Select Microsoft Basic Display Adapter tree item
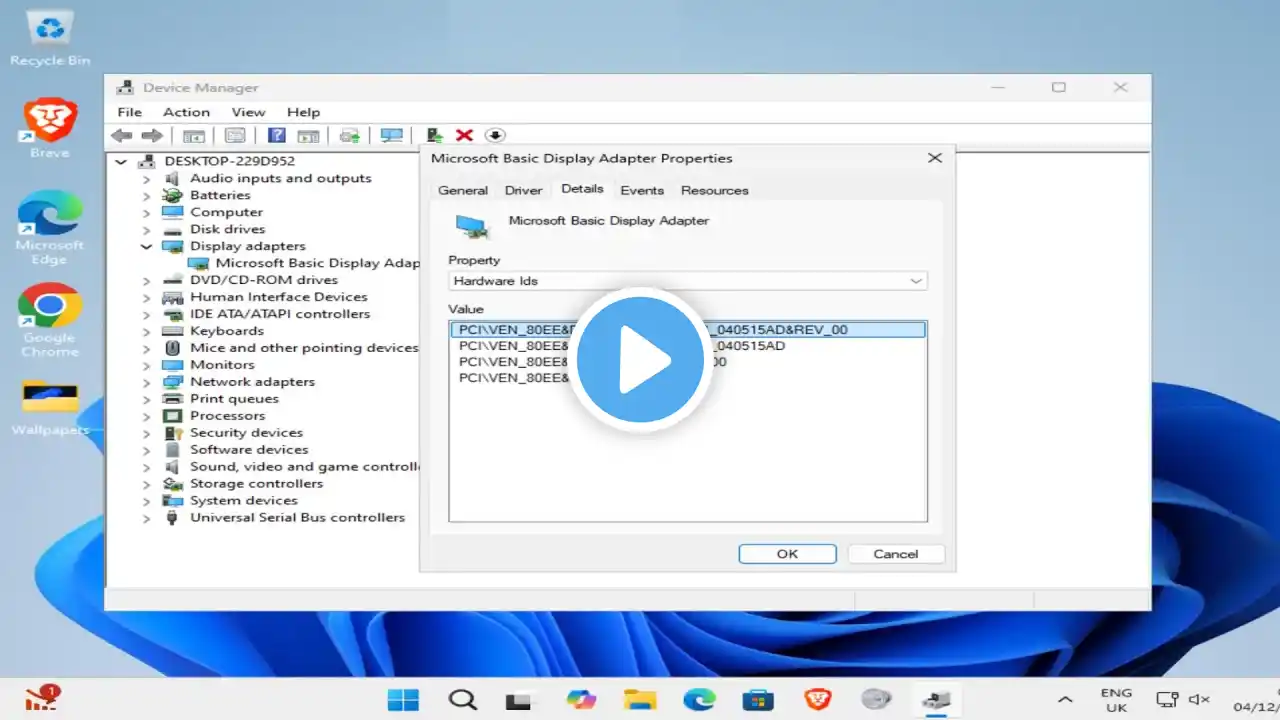Viewport: 1280px width, 720px height. 316,263
